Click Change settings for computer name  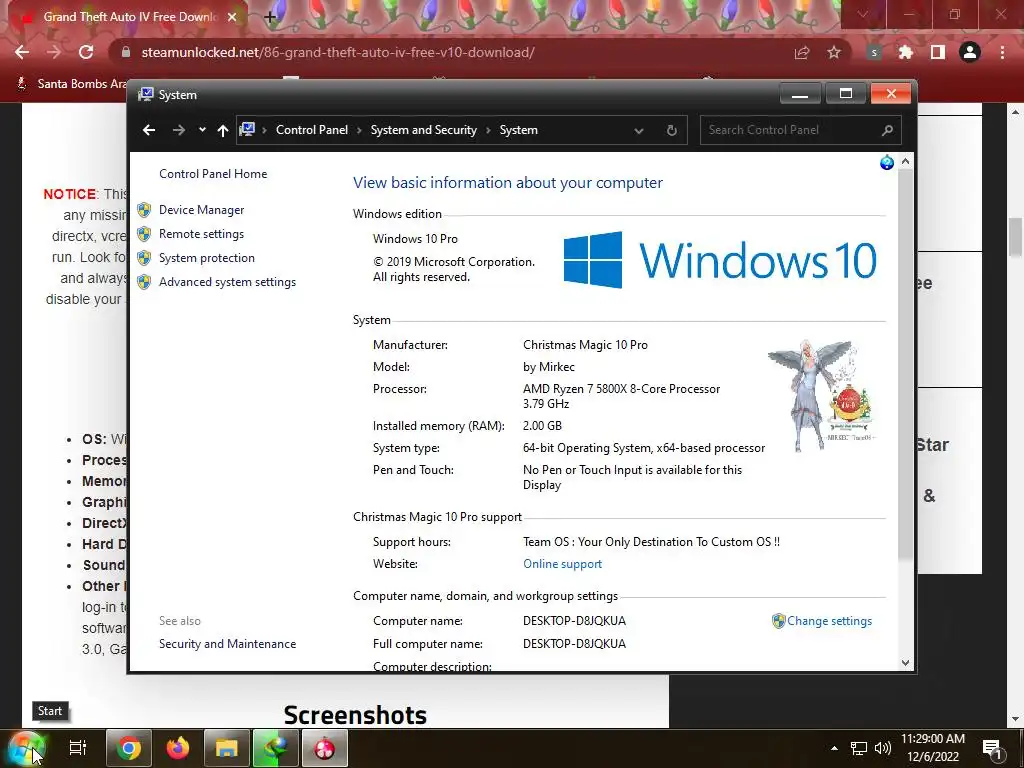click(829, 621)
